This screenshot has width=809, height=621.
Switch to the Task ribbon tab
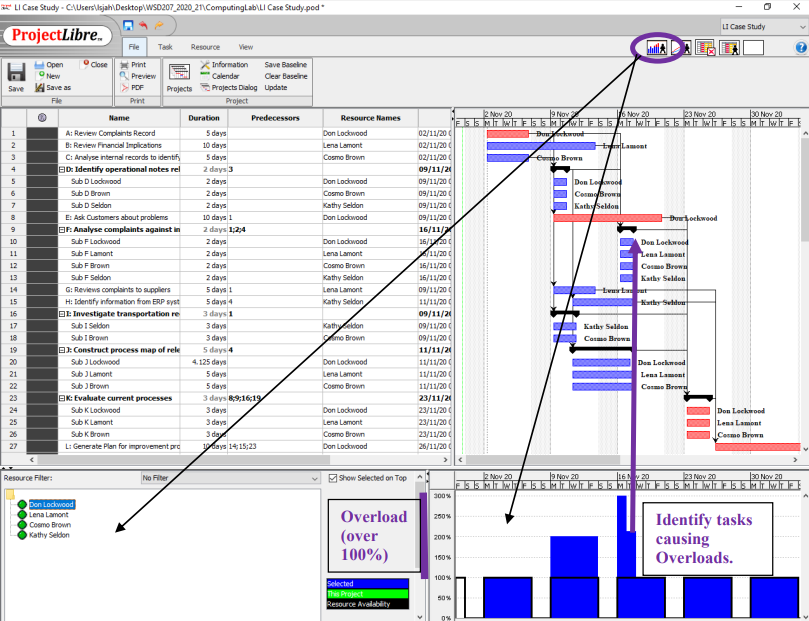(x=165, y=47)
